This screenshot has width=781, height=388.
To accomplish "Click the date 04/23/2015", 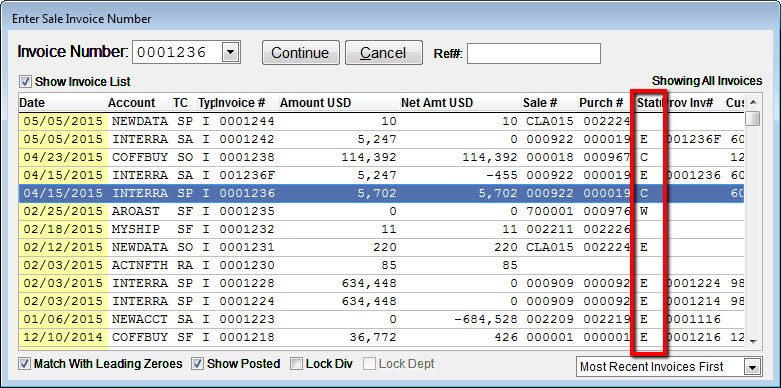I will coord(63,157).
